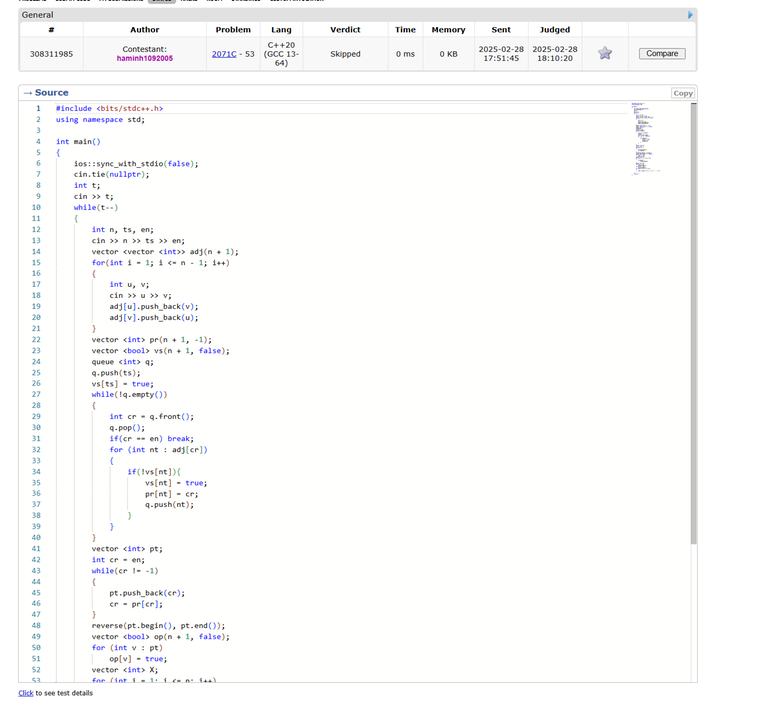Click to see test details link
Image resolution: width=768 pixels, height=712 pixels.
pyautogui.click(x=25, y=693)
